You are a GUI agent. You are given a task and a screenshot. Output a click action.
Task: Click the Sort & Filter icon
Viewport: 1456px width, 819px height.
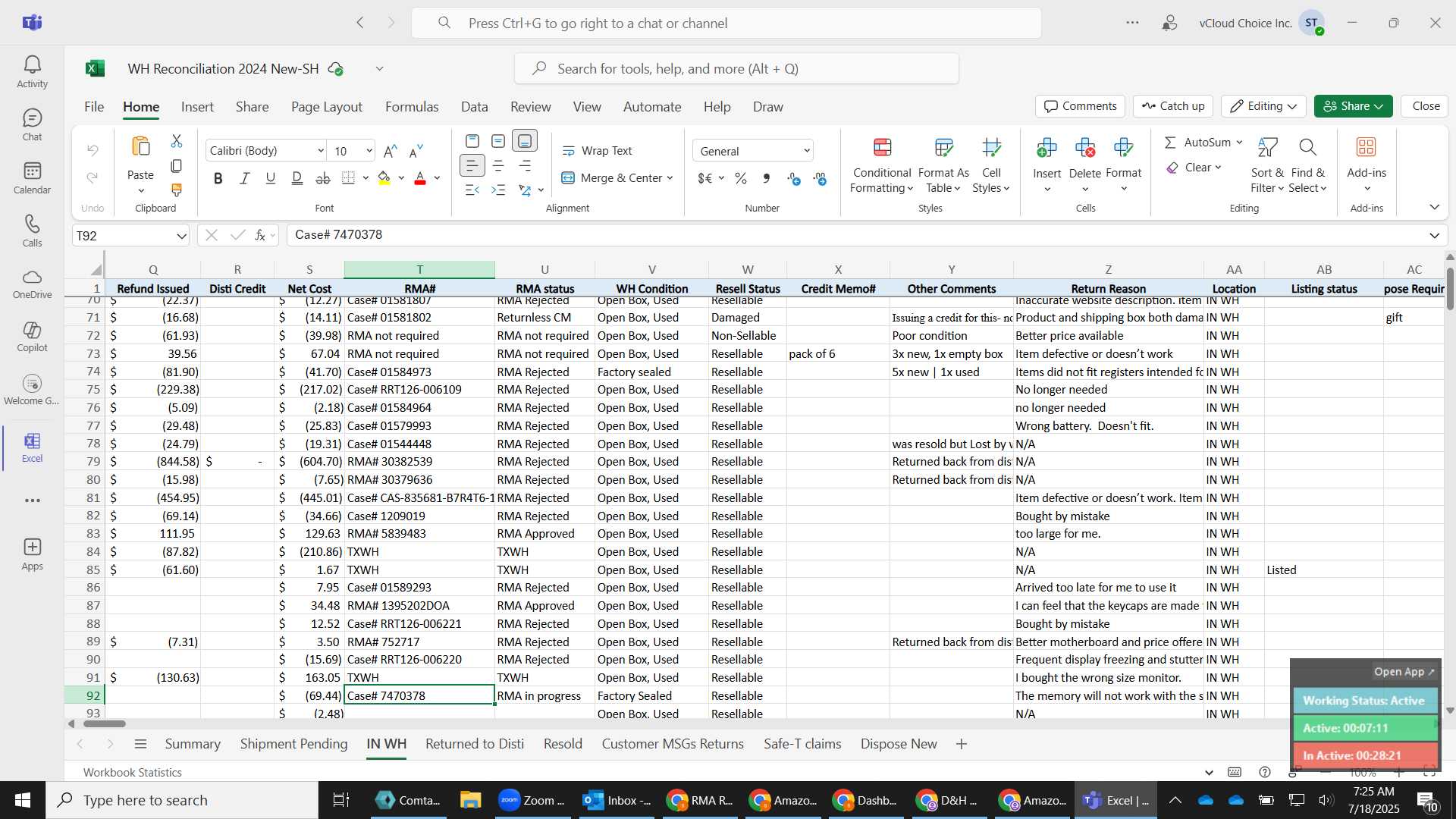(x=1267, y=147)
